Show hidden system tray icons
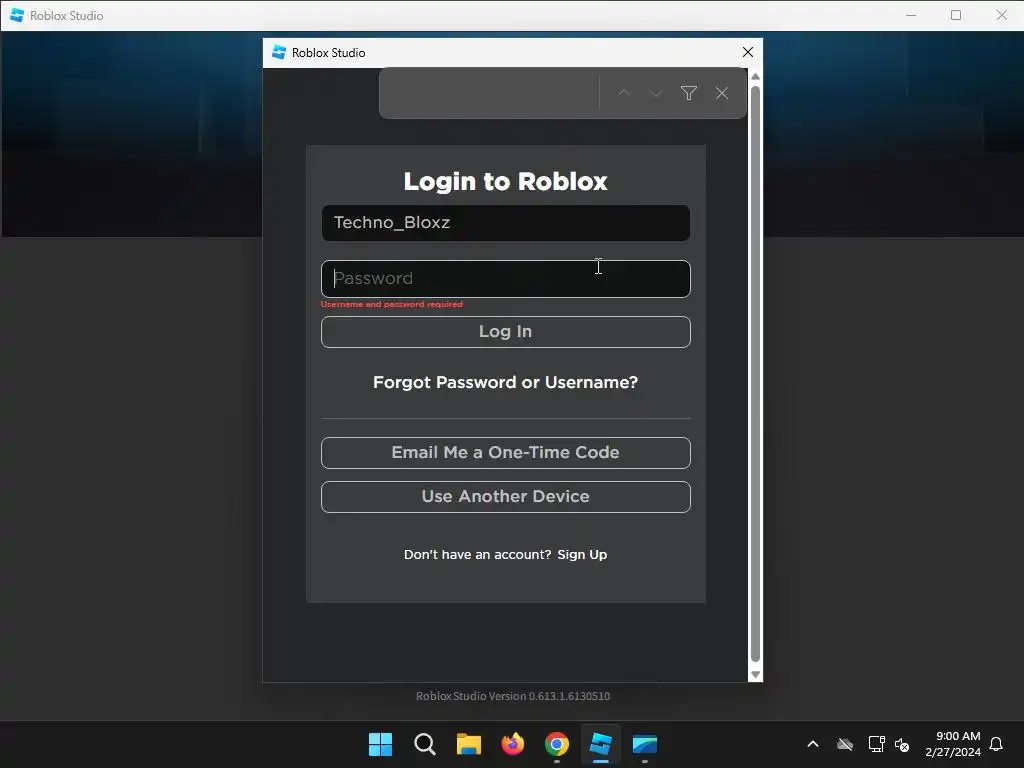Viewport: 1024px width, 768px height. pyautogui.click(x=813, y=744)
